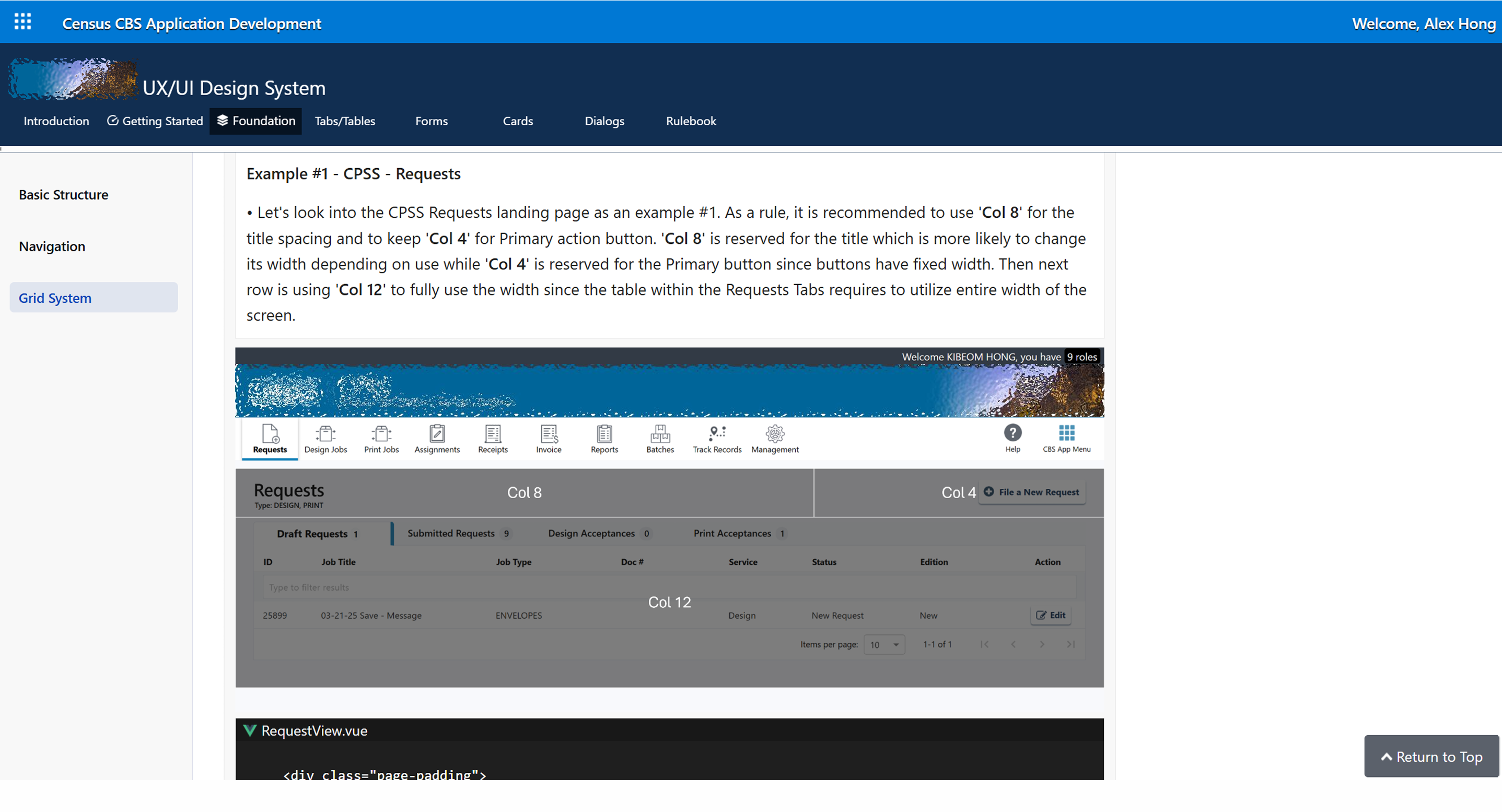Click the Foundation layers icon
This screenshot has height=812, width=1502.
pos(222,120)
